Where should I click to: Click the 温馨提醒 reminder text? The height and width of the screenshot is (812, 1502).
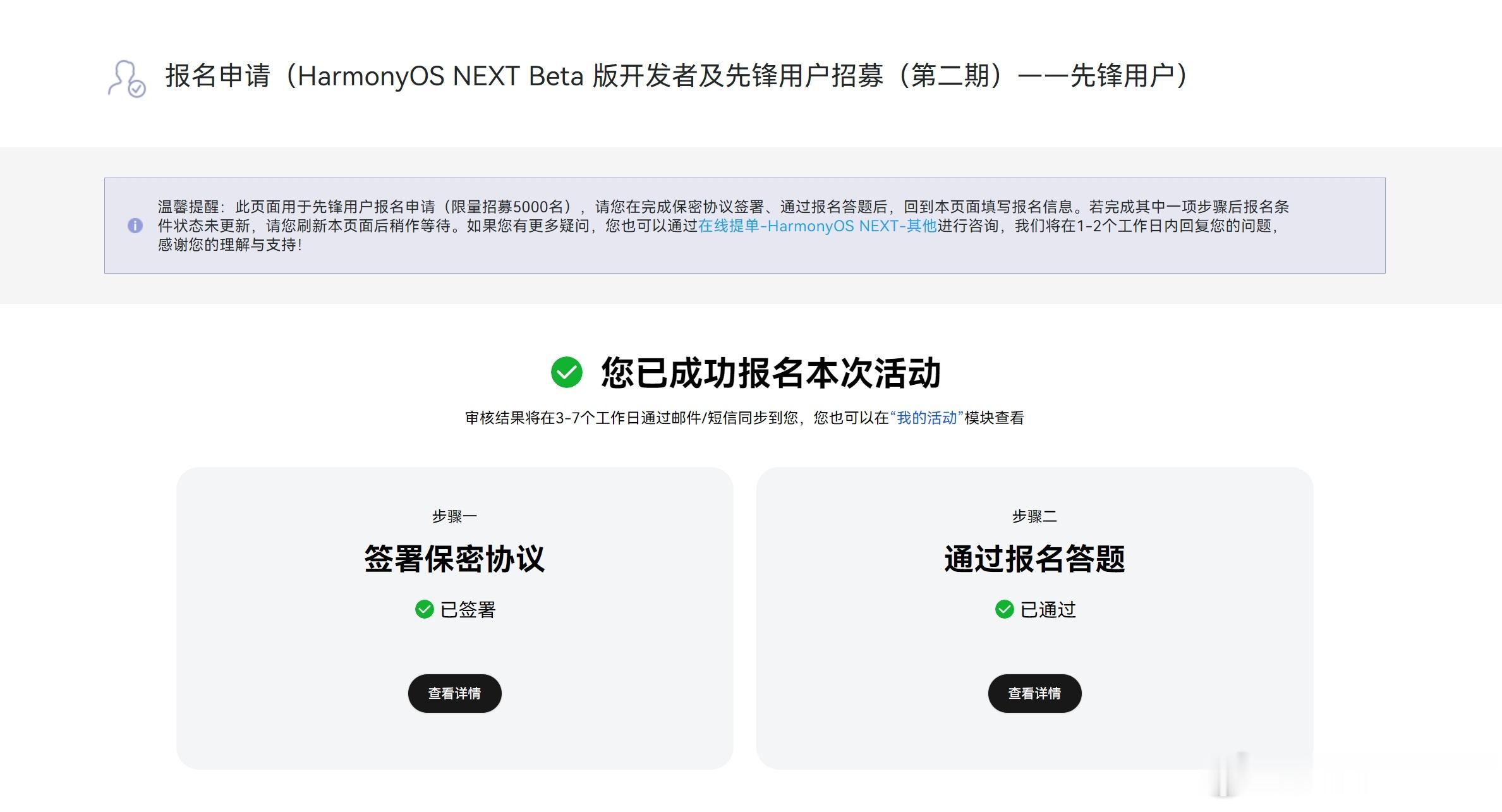[x=724, y=226]
